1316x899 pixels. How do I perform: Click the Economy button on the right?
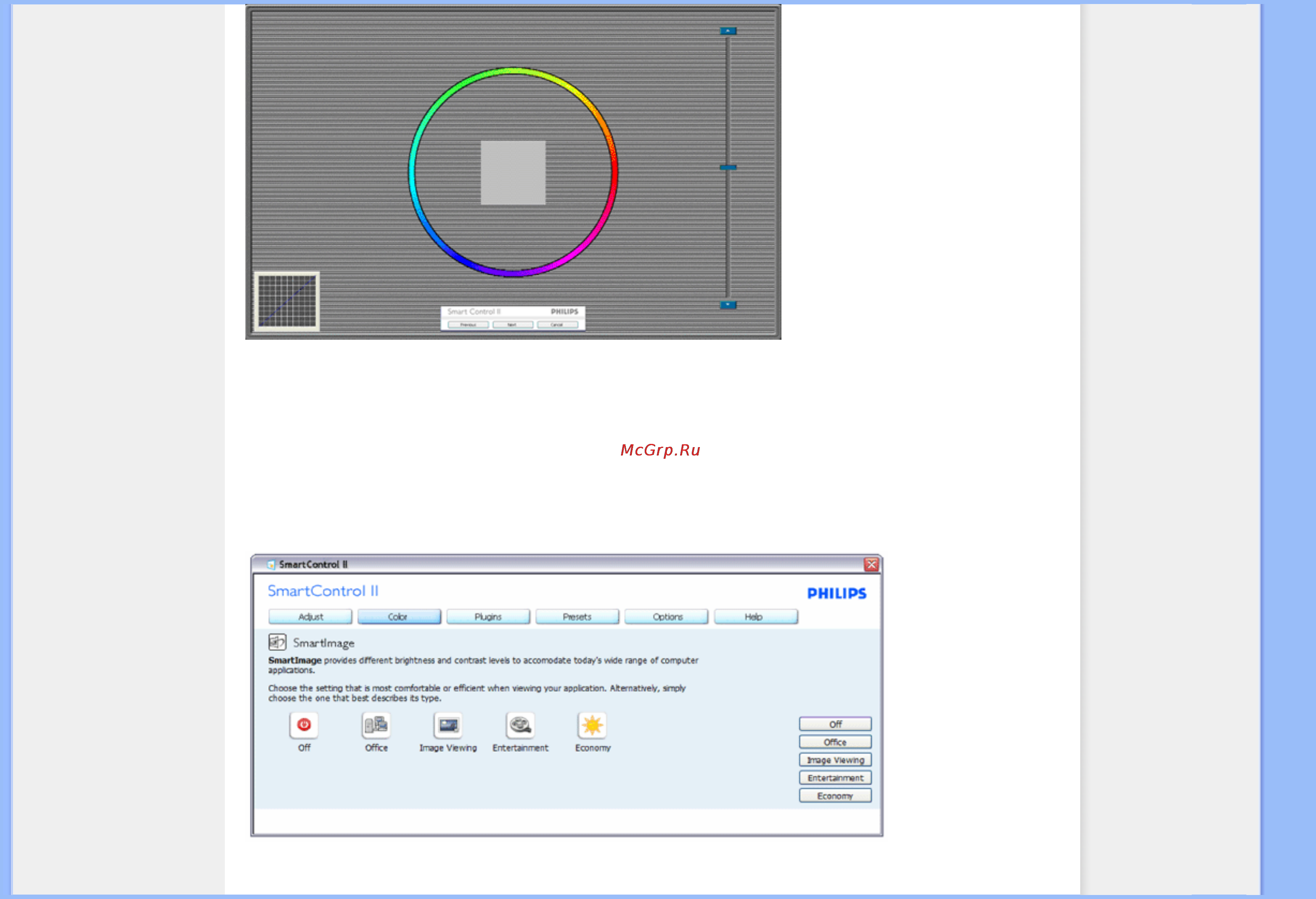[x=835, y=795]
